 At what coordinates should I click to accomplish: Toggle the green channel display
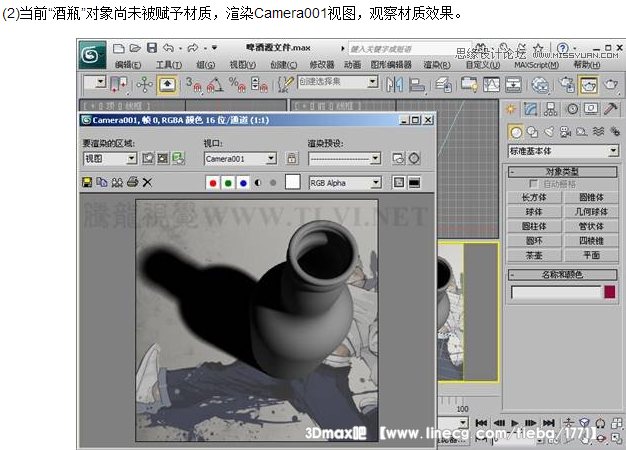(228, 182)
